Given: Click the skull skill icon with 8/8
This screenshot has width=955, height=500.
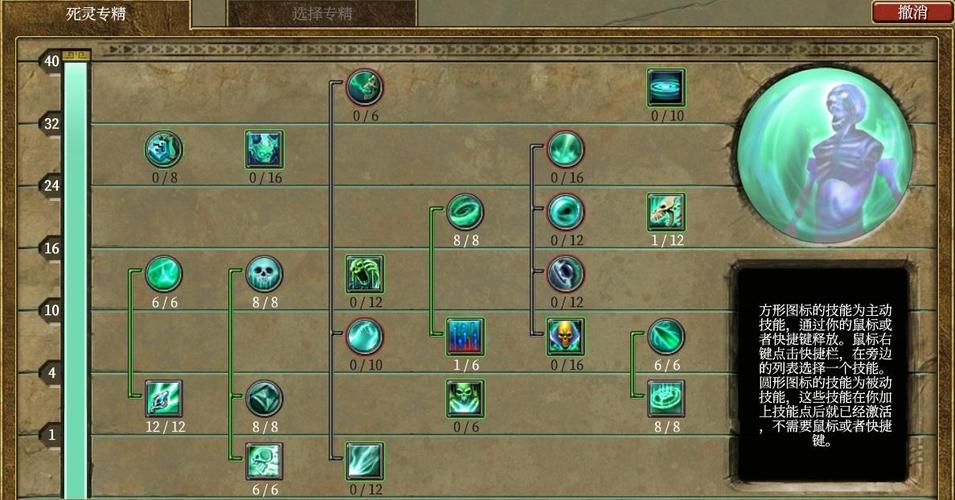Looking at the screenshot, I should pyautogui.click(x=264, y=273).
